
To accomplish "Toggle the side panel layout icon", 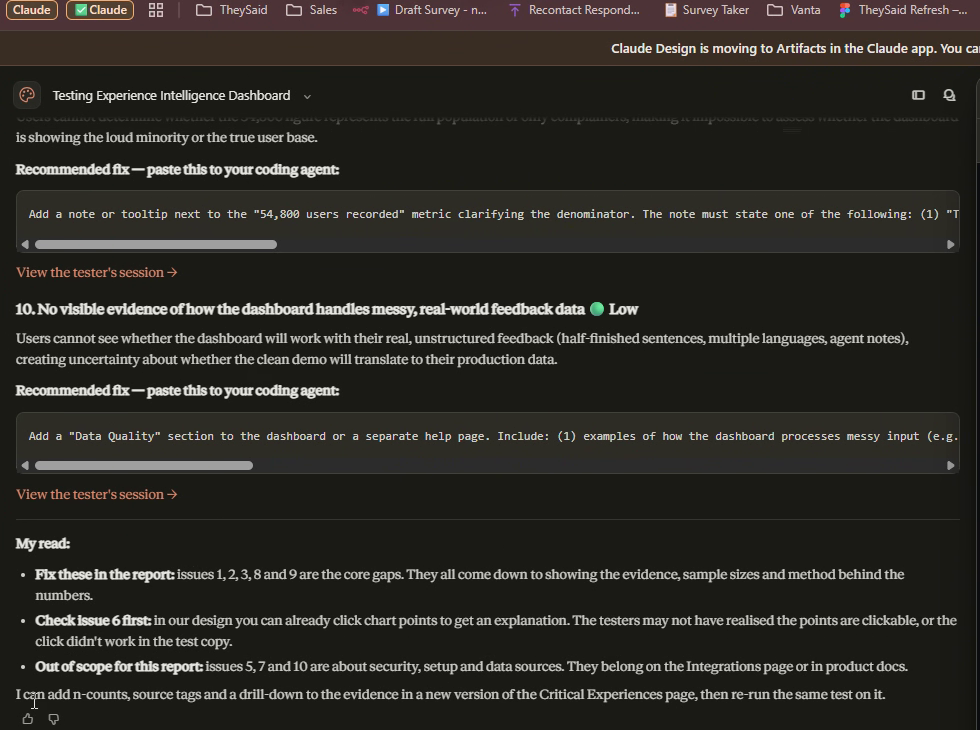I will [918, 95].
